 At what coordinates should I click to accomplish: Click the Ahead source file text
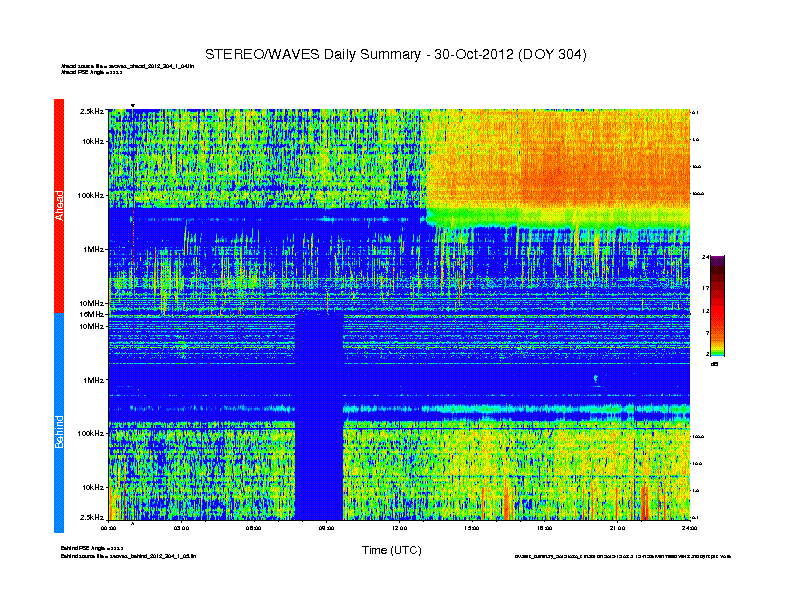[x=128, y=66]
